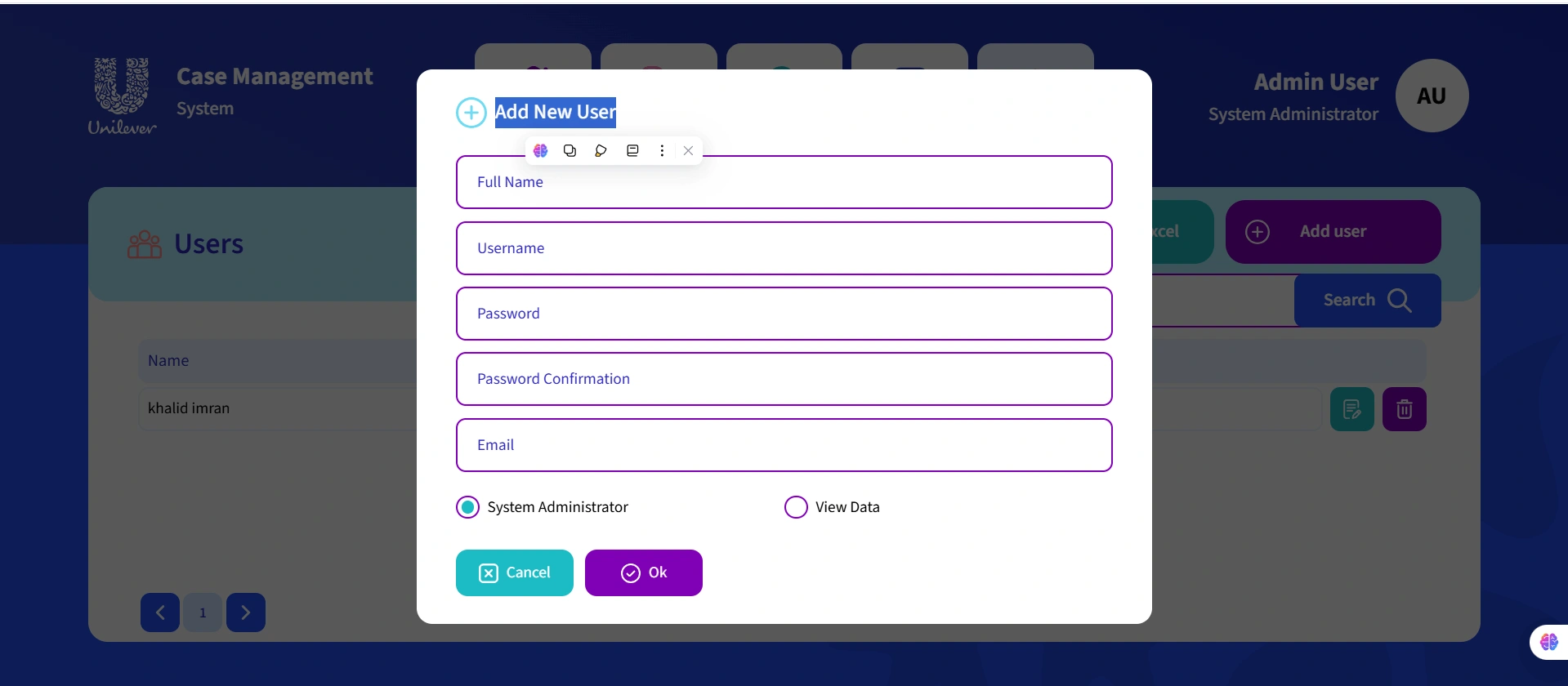Screen dimensions: 1568x686
Task: Click the AU avatar circle
Action: click(x=1431, y=96)
